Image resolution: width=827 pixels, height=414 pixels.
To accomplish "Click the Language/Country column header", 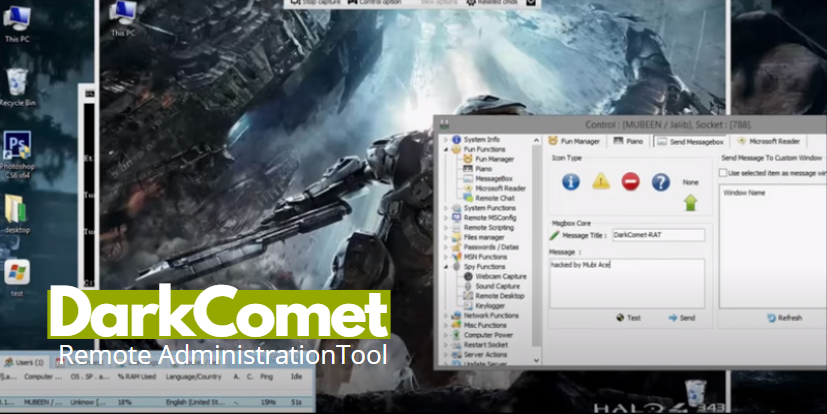I will coord(193,377).
